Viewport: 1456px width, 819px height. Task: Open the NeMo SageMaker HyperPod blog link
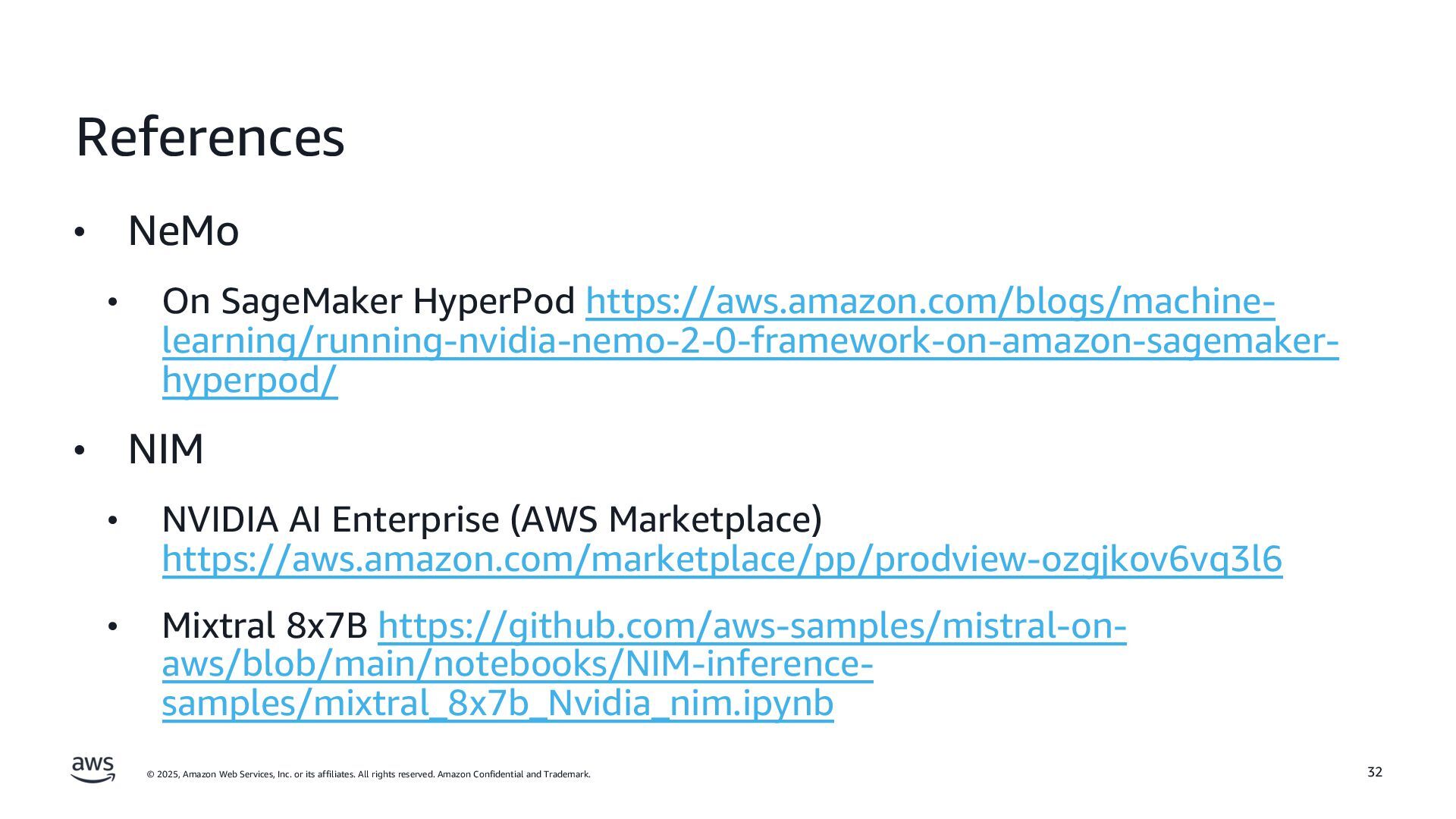[x=749, y=341]
